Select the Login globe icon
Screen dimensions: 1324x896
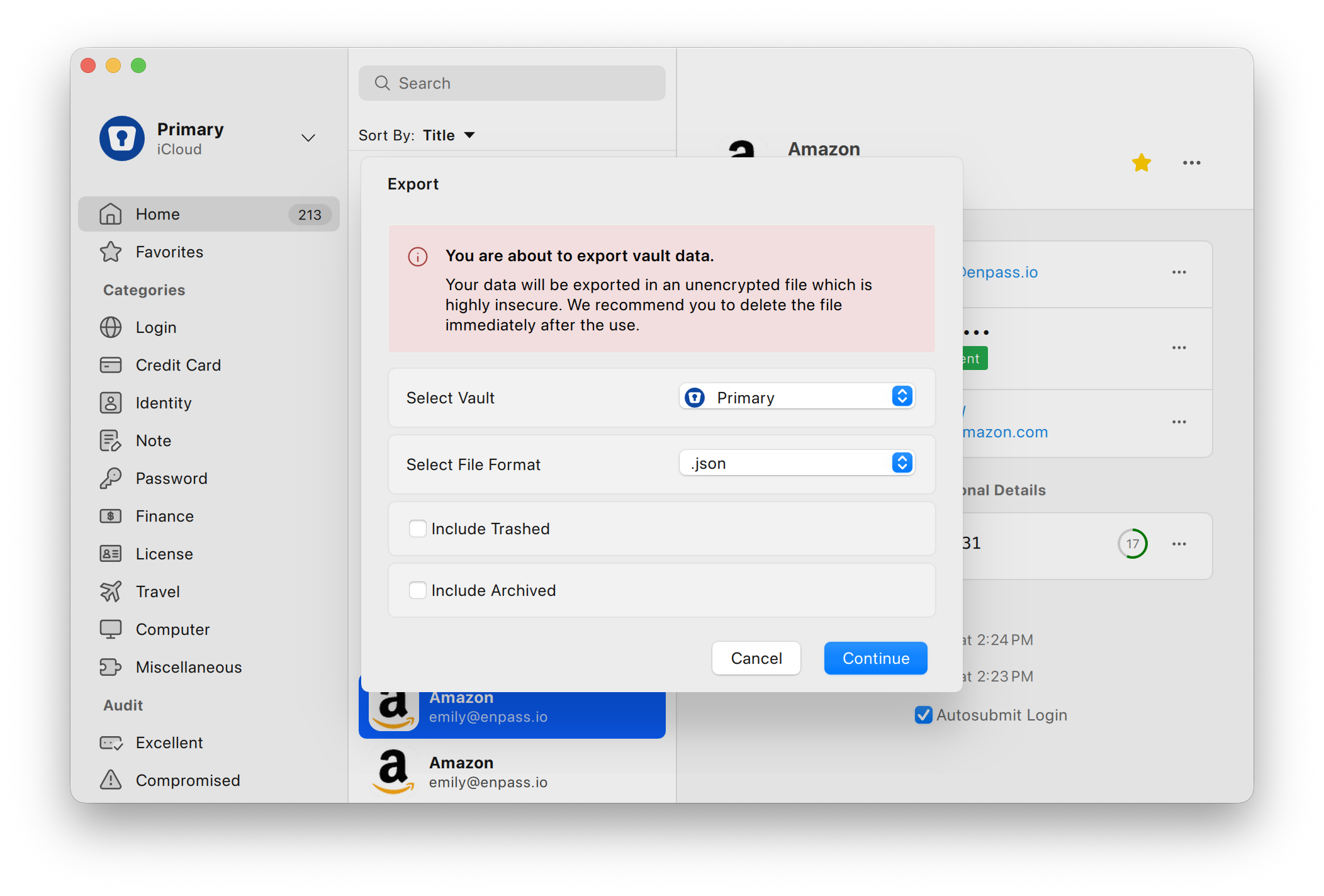pos(111,327)
